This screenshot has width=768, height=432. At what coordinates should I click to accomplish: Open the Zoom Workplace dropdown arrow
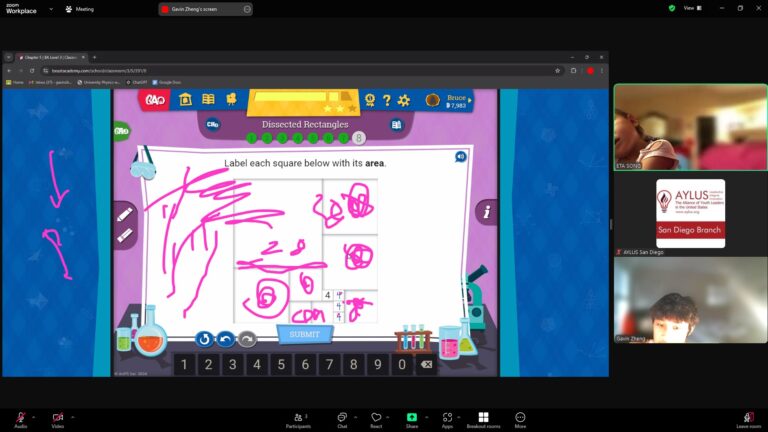pyautogui.click(x=51, y=9)
